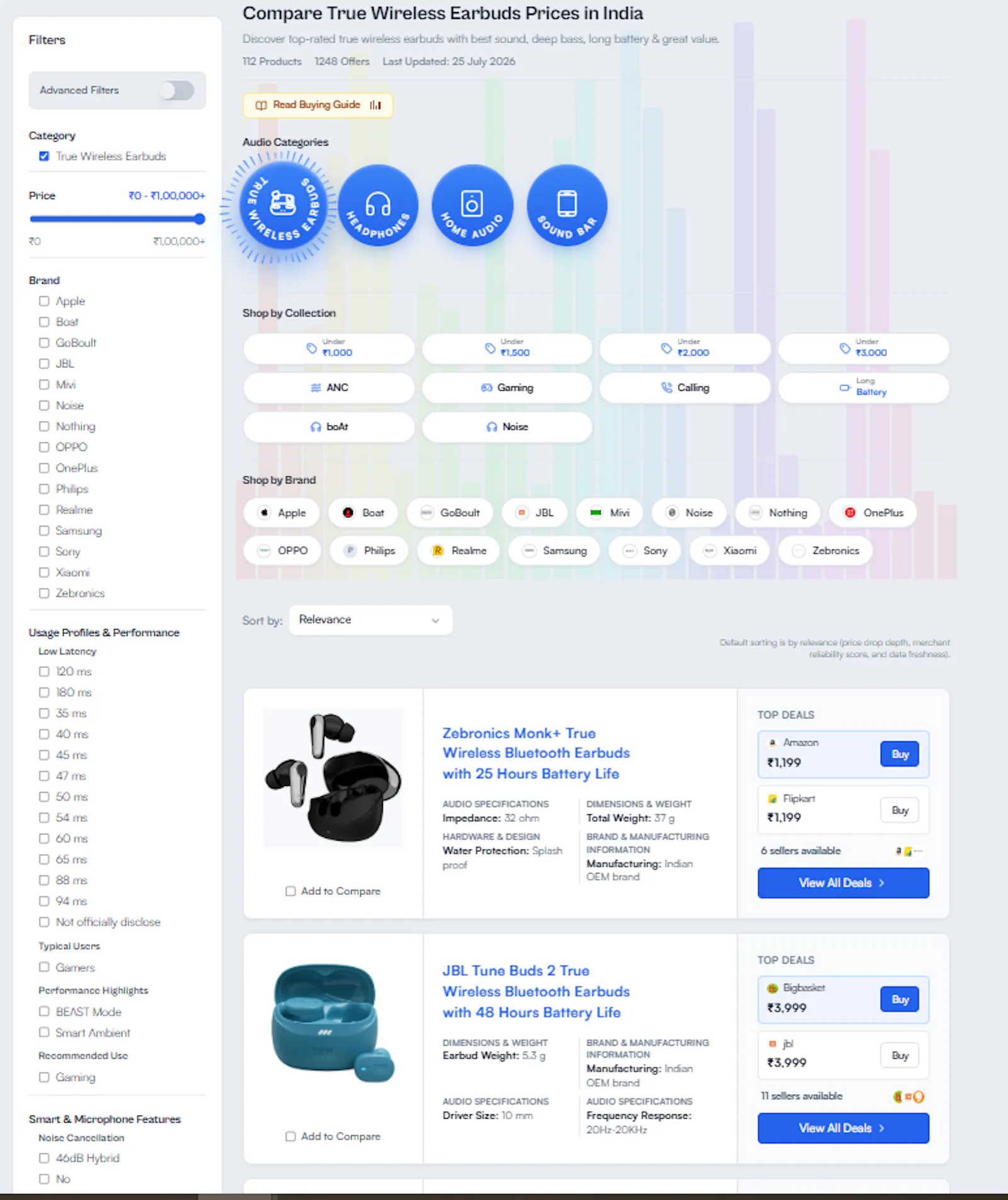
Task: Open the Read Buying Guide button
Action: pos(318,105)
